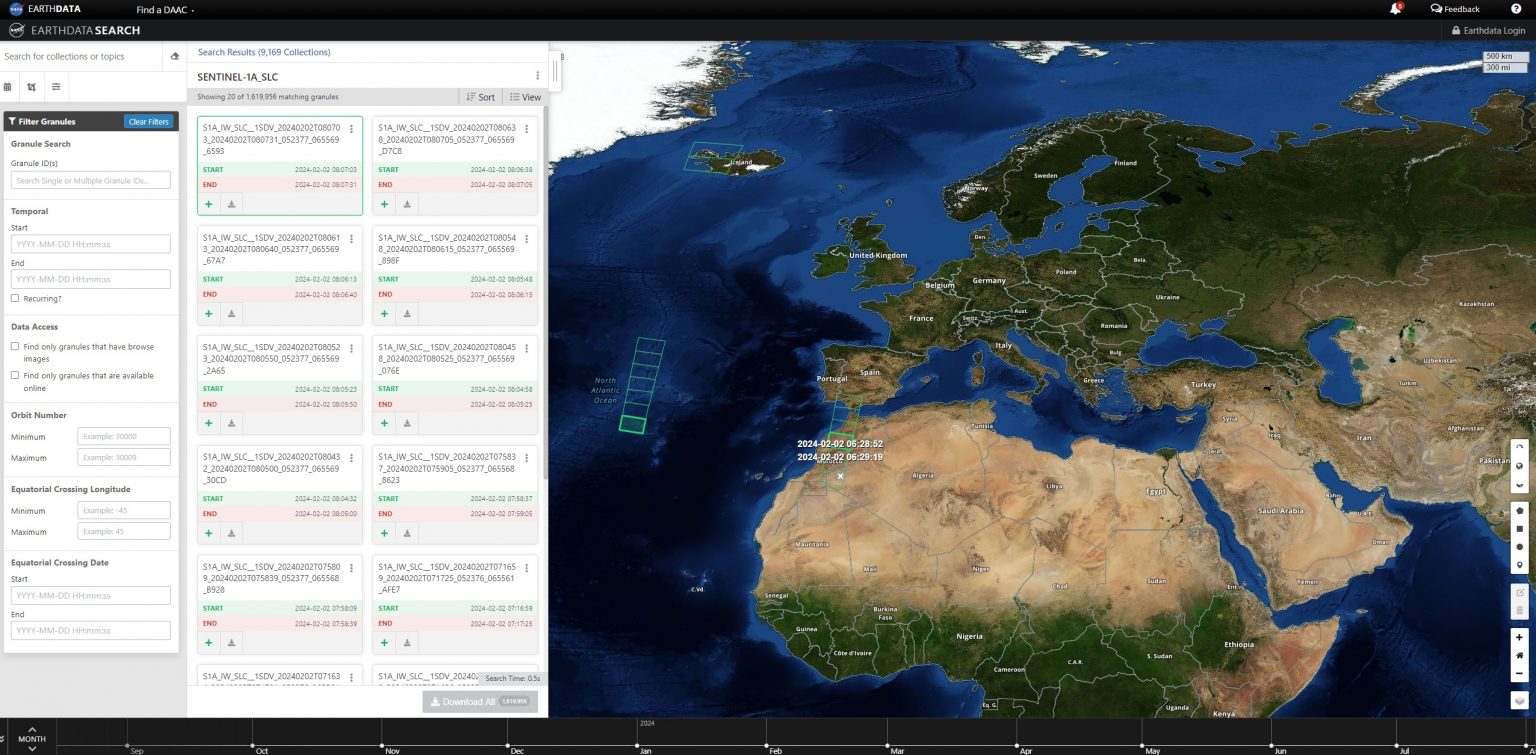Click the Granule IDs search input field

[90, 179]
